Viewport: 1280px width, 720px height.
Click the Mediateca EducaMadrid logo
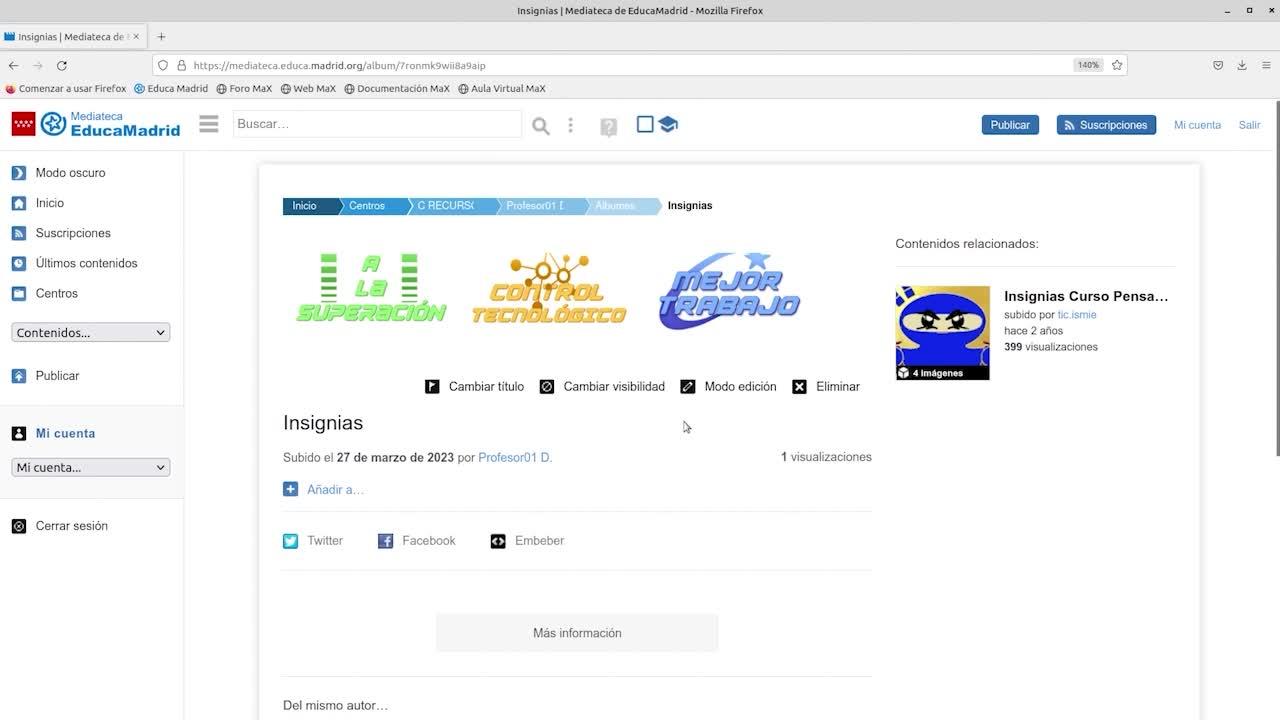(96, 124)
